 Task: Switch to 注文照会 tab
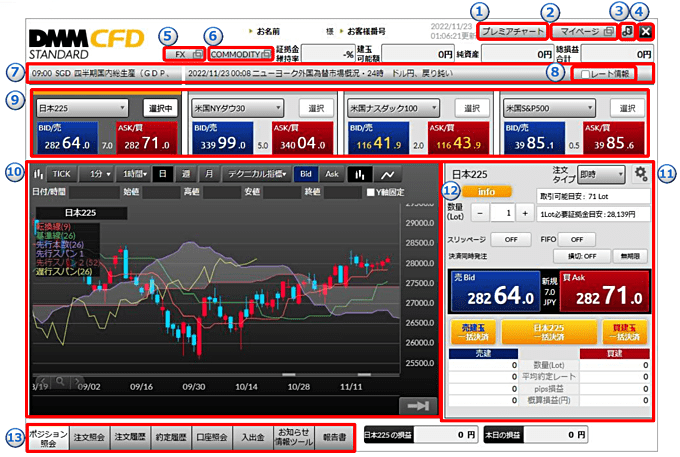coord(89,437)
